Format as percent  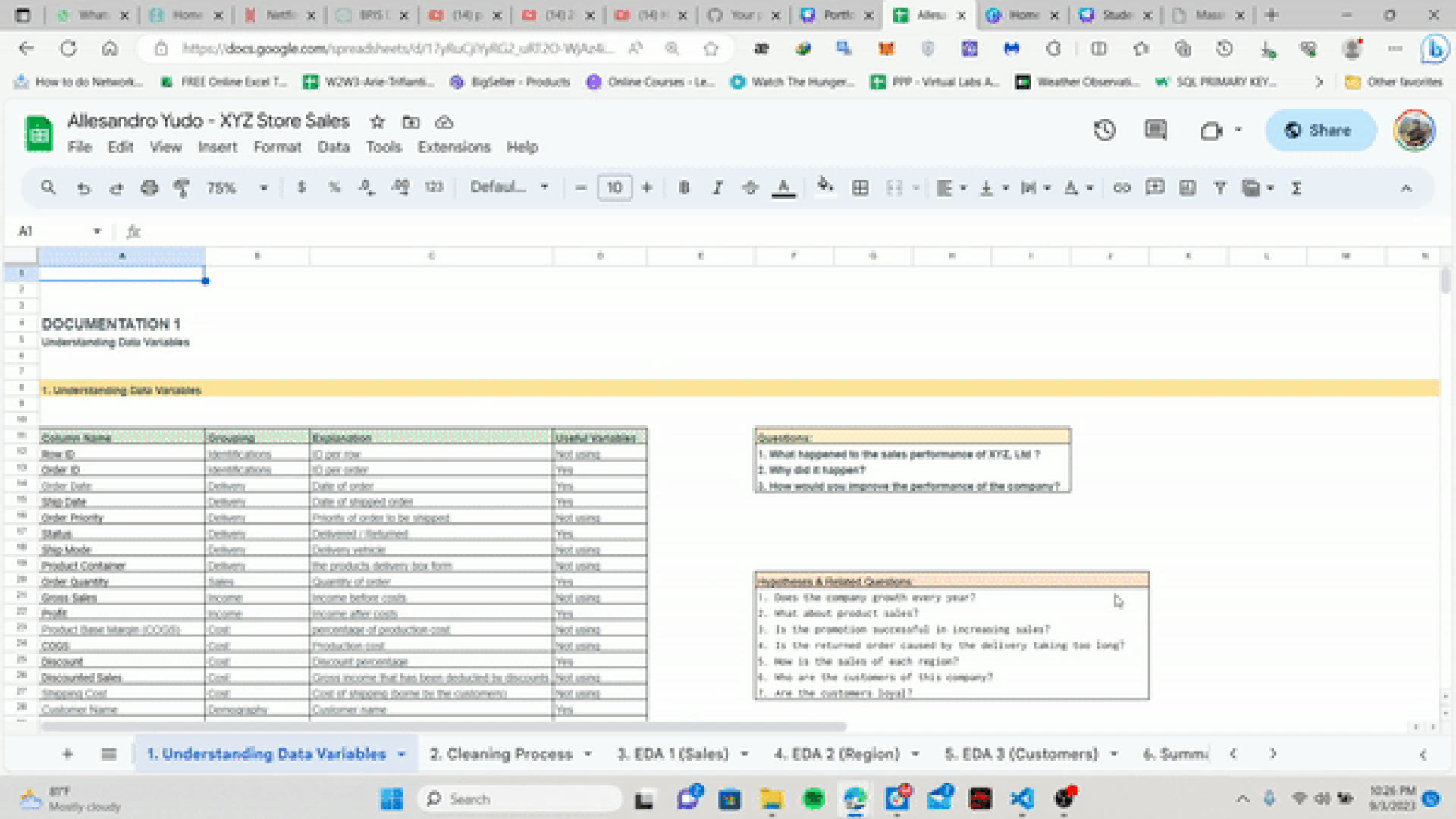[334, 187]
